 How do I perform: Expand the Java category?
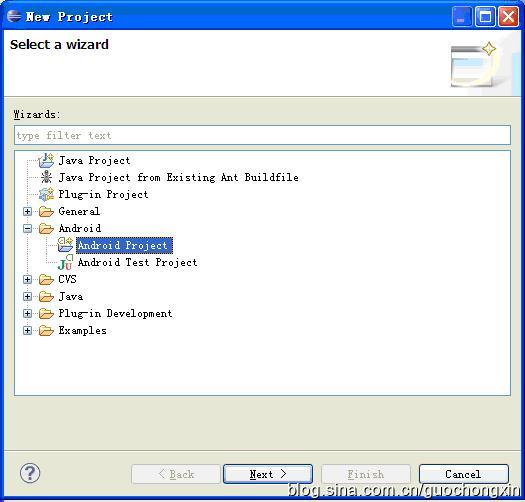coord(27,296)
